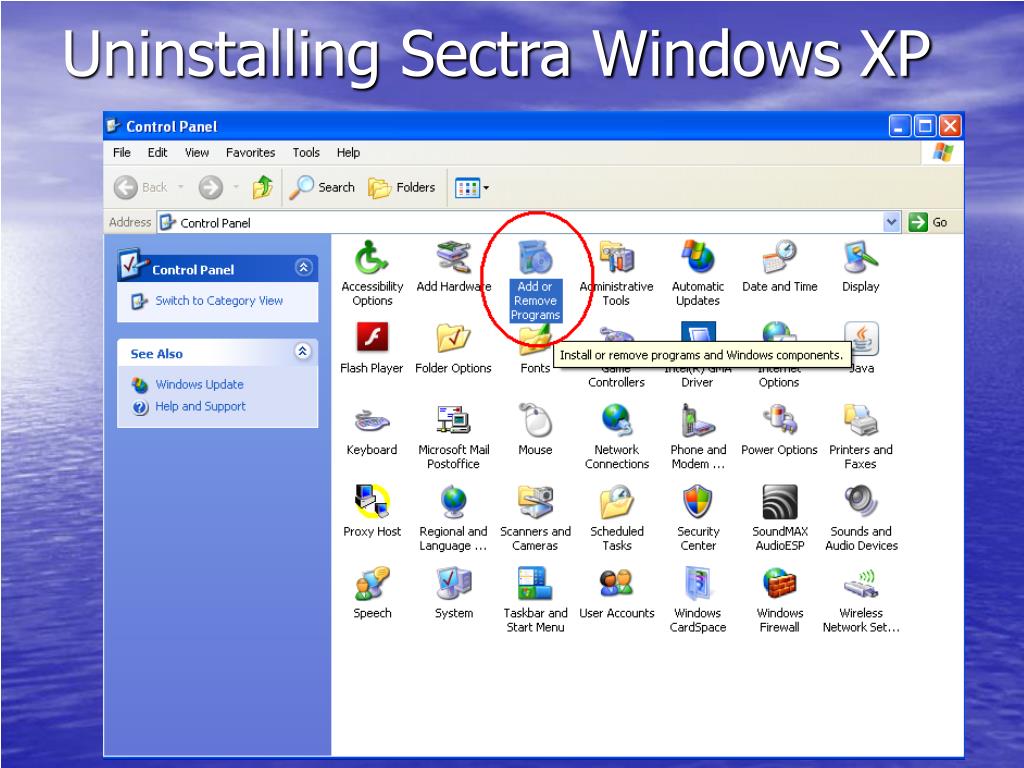Open Sounds and Audio Devices

click(x=860, y=502)
